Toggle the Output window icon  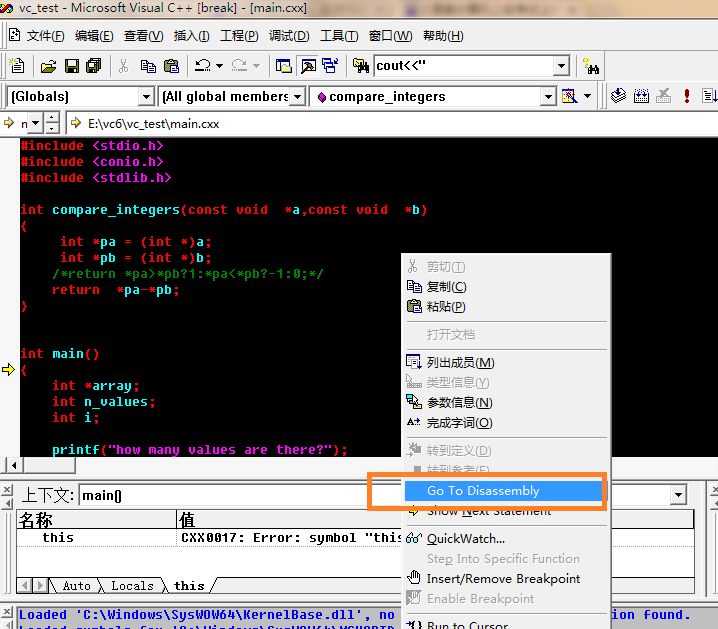[x=308, y=66]
